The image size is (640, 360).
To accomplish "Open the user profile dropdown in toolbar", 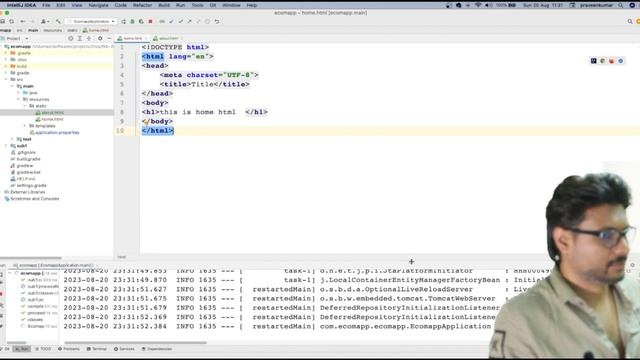I will 45,21.
